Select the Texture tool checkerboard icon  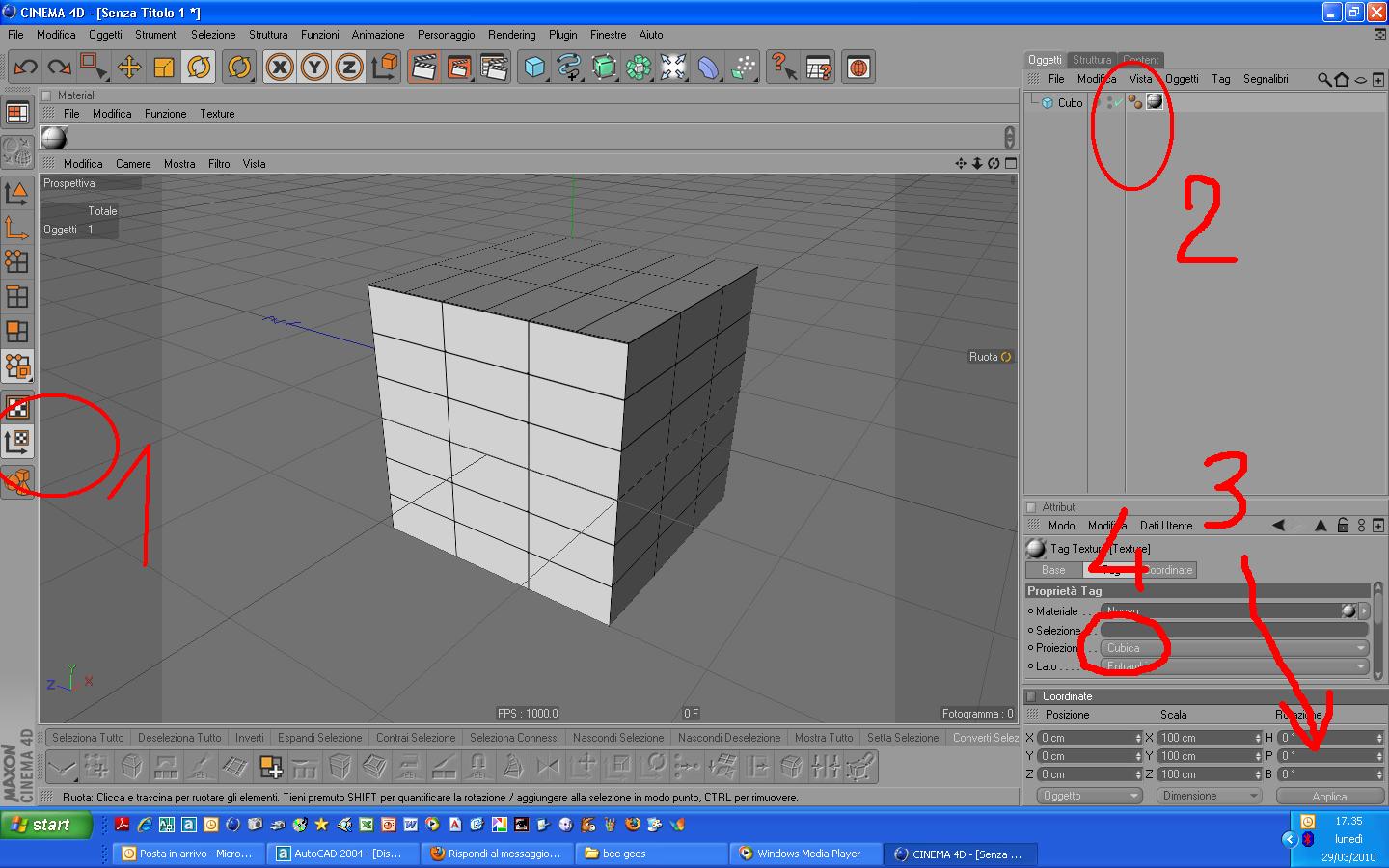[17, 407]
